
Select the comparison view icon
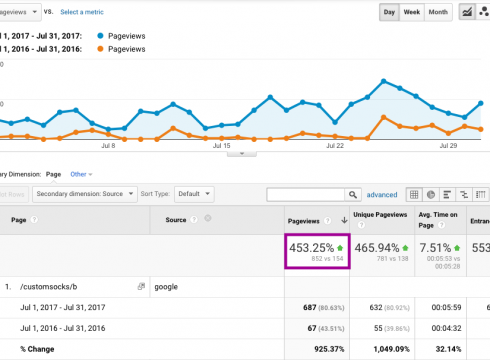[464, 194]
